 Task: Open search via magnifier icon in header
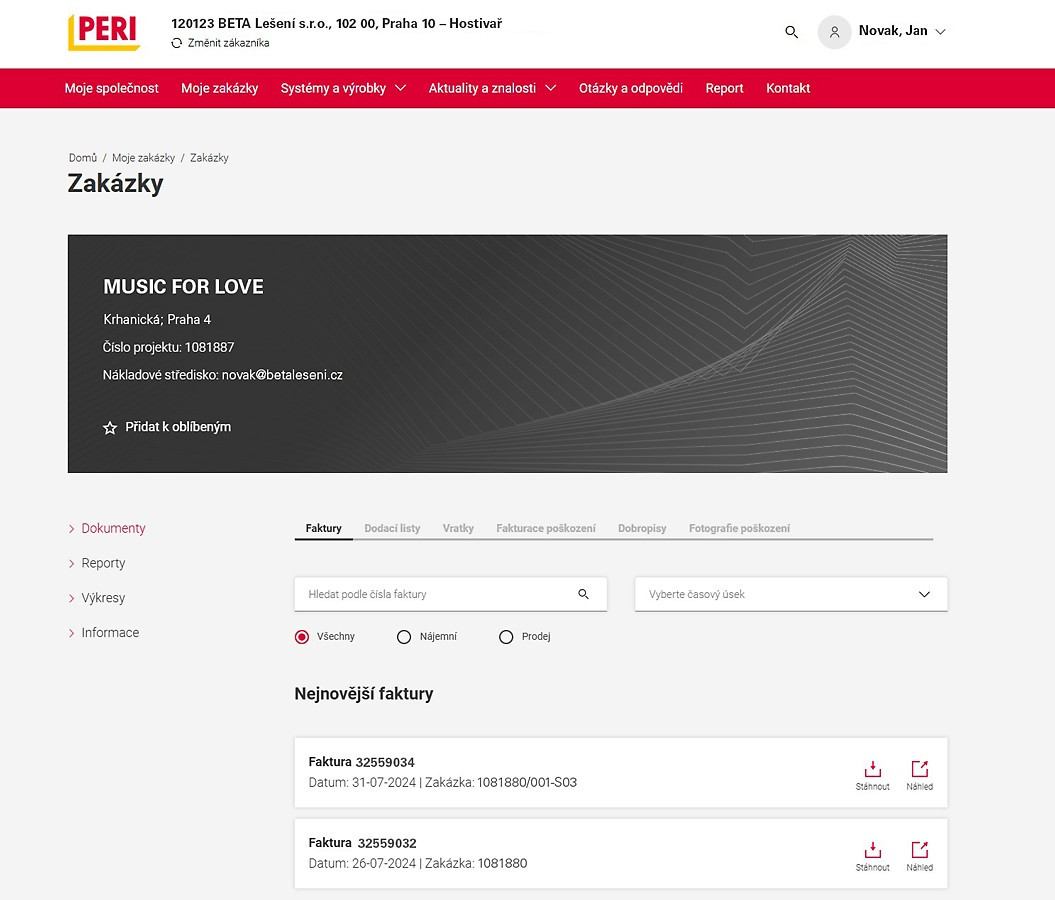[791, 32]
